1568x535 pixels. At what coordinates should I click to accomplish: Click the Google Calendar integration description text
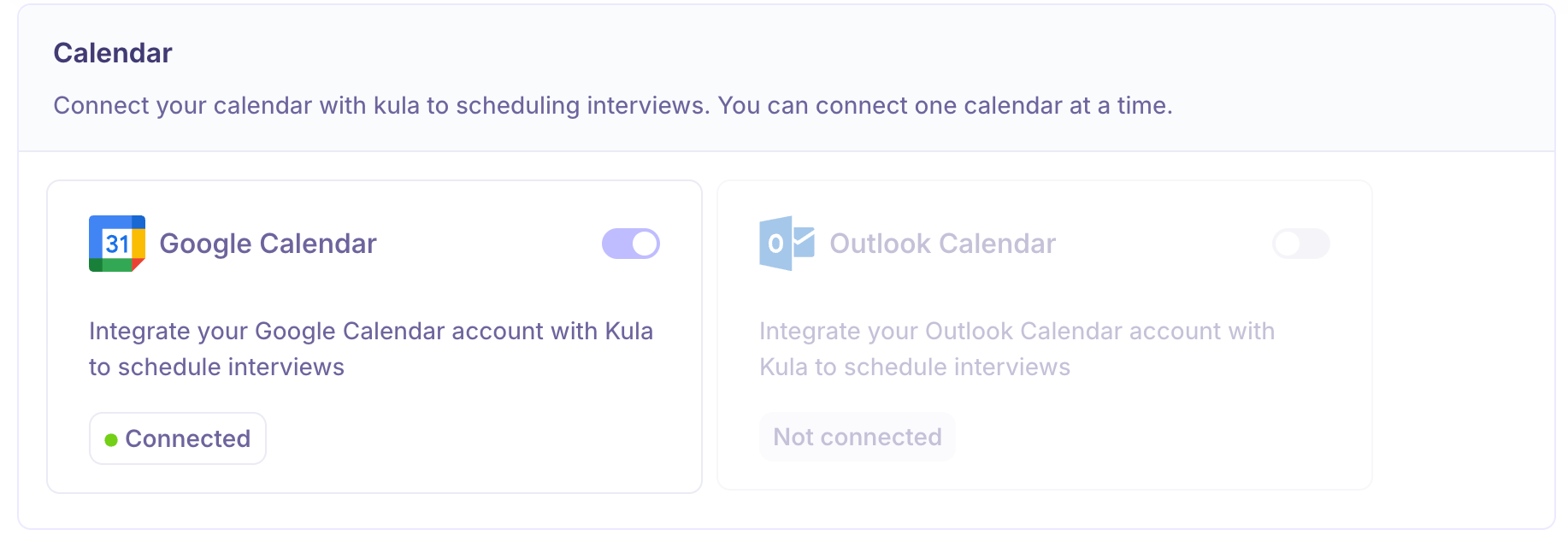tap(370, 331)
